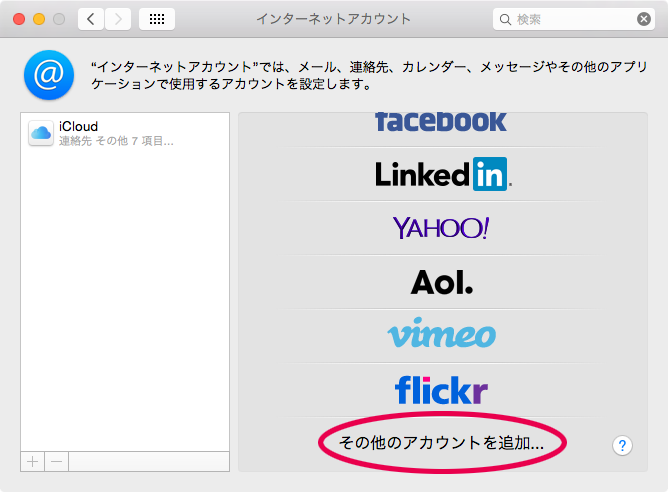Select the iCloud account row
The image size is (668, 492).
(125, 133)
